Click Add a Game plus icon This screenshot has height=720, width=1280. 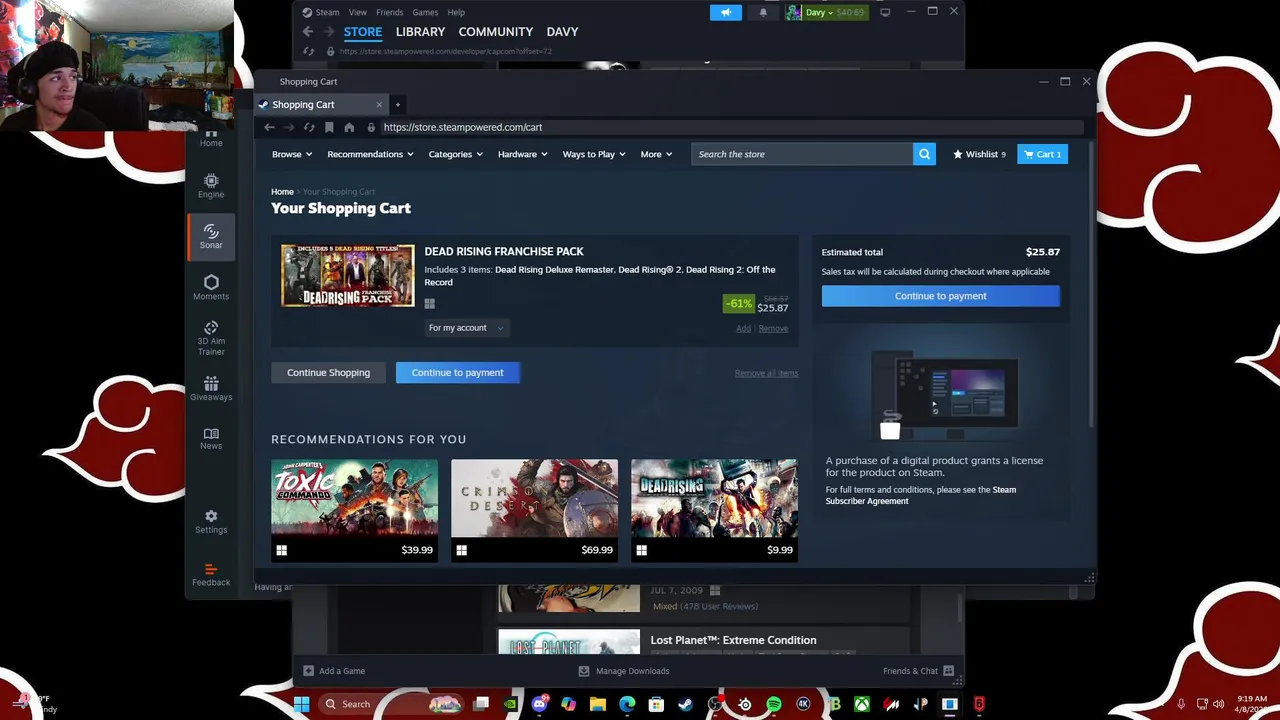(308, 671)
